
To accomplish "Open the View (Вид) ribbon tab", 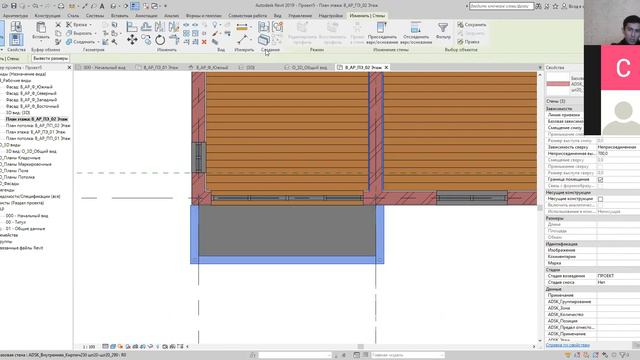I will (278, 16).
